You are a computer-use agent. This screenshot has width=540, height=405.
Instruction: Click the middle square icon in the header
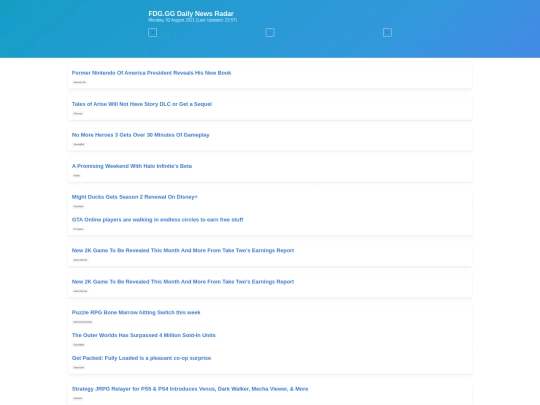[x=270, y=32]
